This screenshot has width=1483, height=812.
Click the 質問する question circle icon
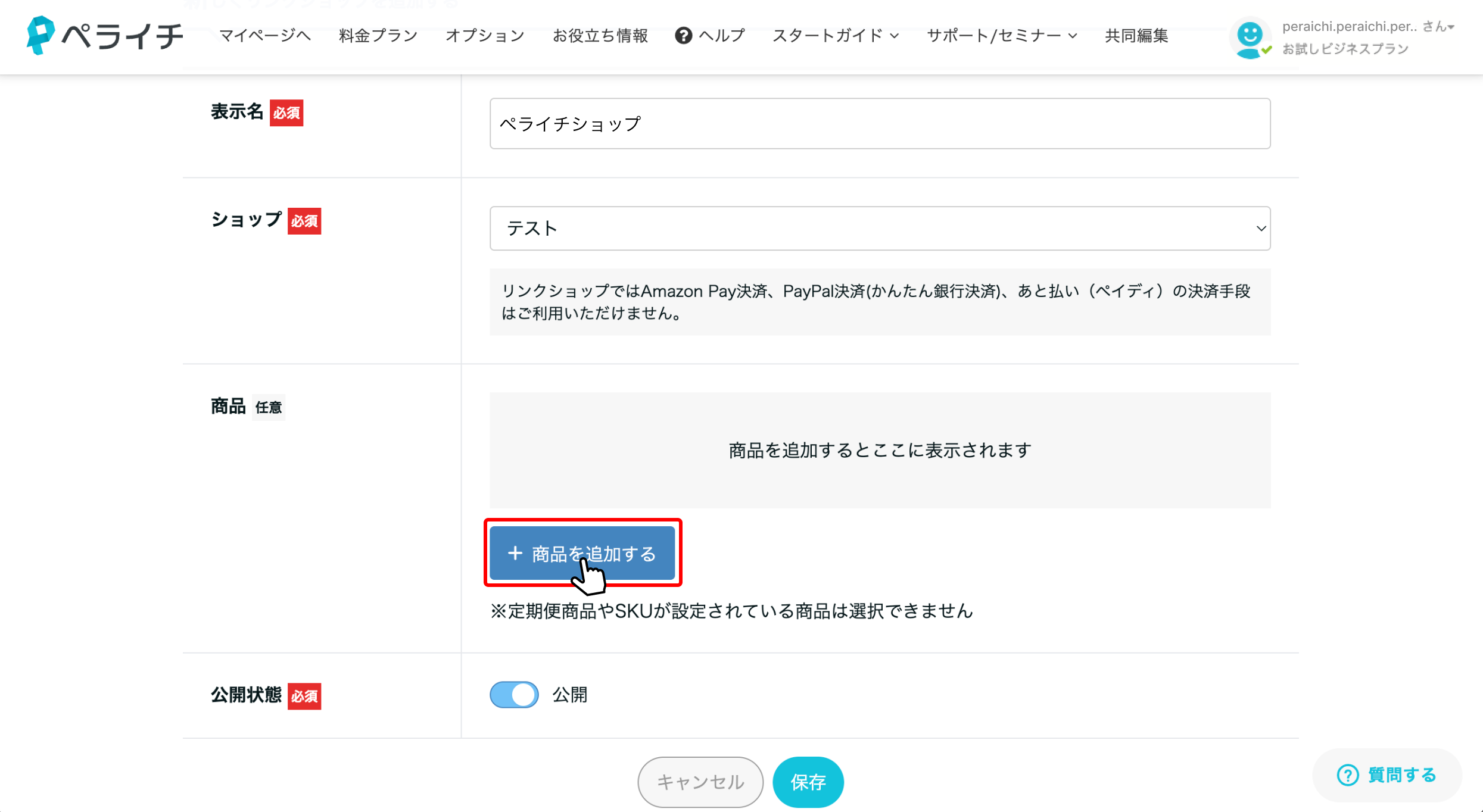tap(1348, 775)
